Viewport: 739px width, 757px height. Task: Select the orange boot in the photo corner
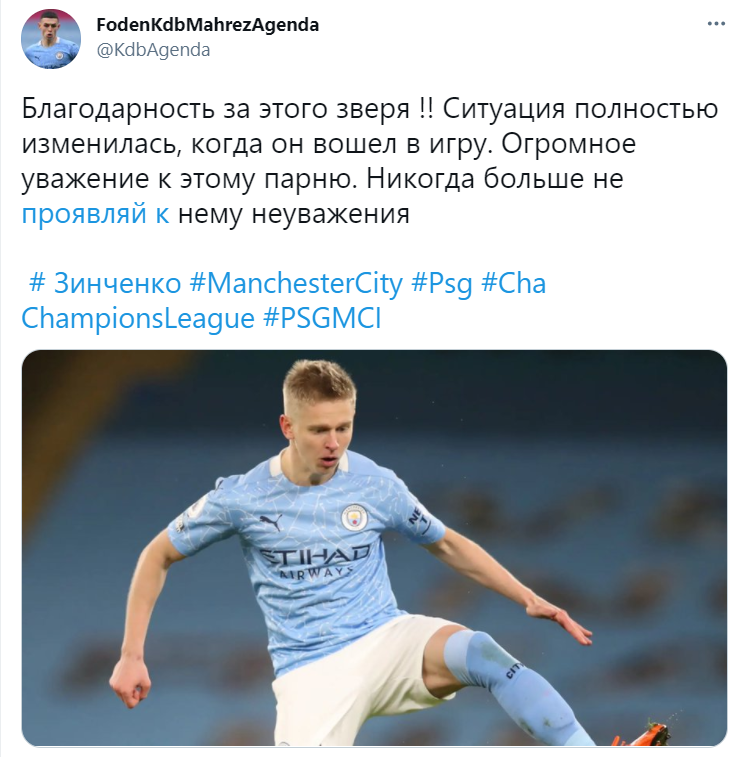pyautogui.click(x=640, y=734)
